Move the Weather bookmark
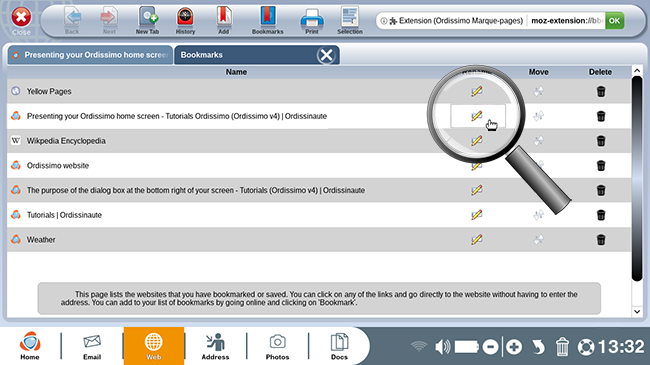 (x=538, y=240)
